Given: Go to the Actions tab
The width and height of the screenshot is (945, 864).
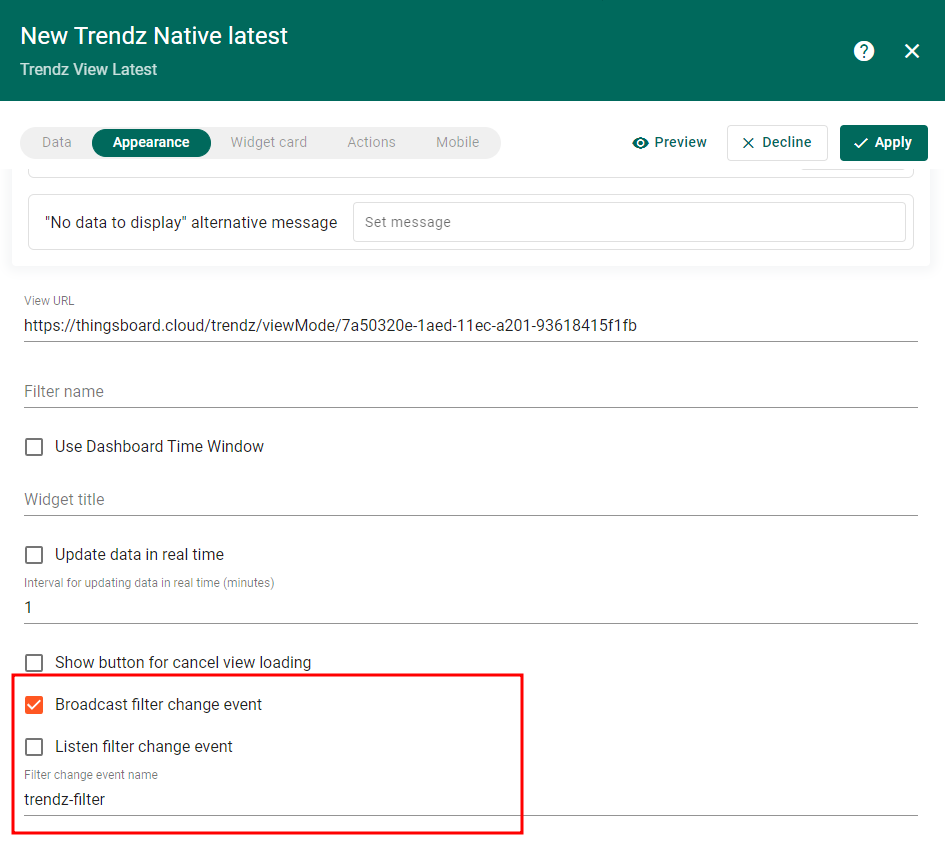Looking at the screenshot, I should [x=371, y=143].
